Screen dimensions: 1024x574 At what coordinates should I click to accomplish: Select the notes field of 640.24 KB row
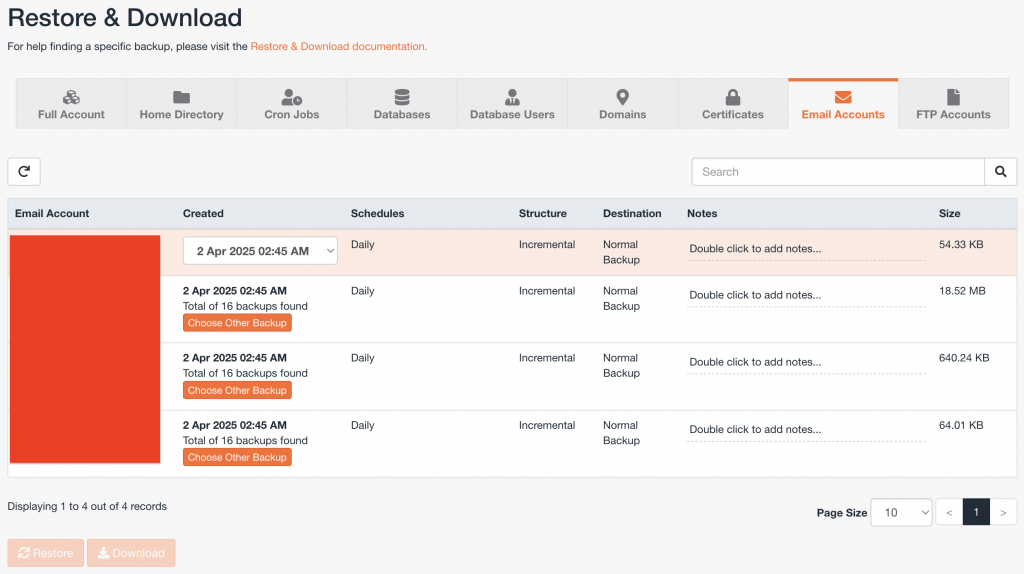click(806, 362)
